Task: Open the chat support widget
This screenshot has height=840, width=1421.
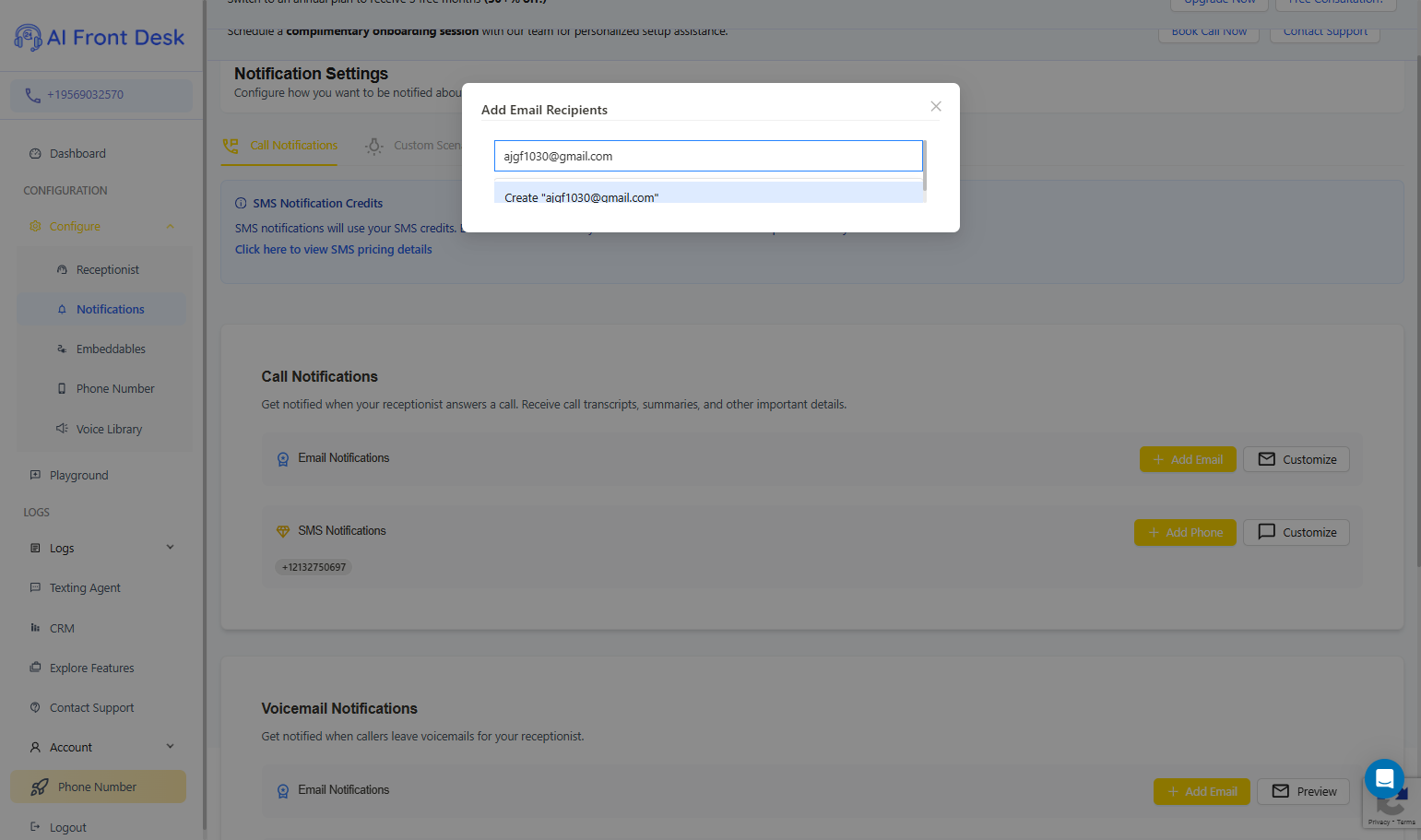Action: 1384,779
